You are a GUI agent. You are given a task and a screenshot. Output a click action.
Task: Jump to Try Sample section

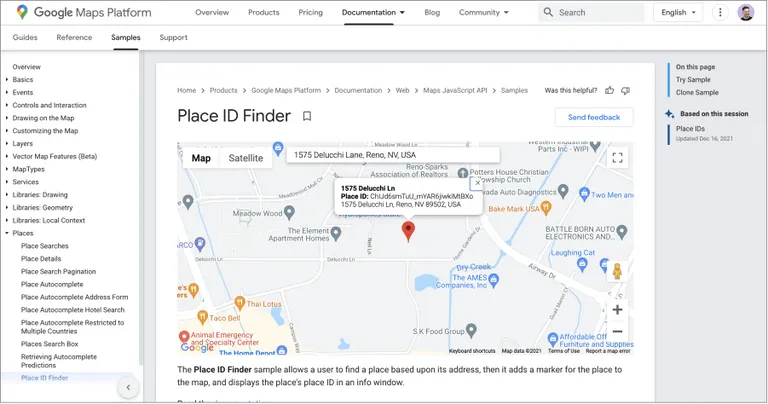(693, 79)
